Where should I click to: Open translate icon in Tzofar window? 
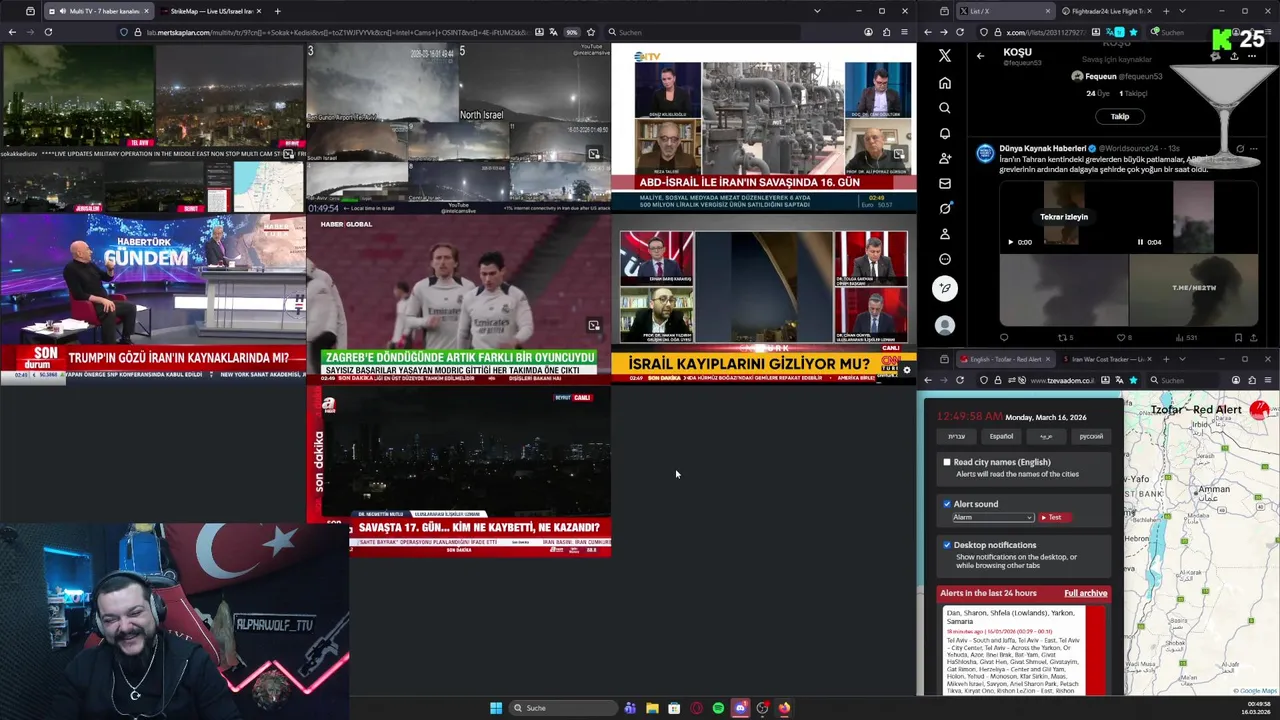[1119, 380]
